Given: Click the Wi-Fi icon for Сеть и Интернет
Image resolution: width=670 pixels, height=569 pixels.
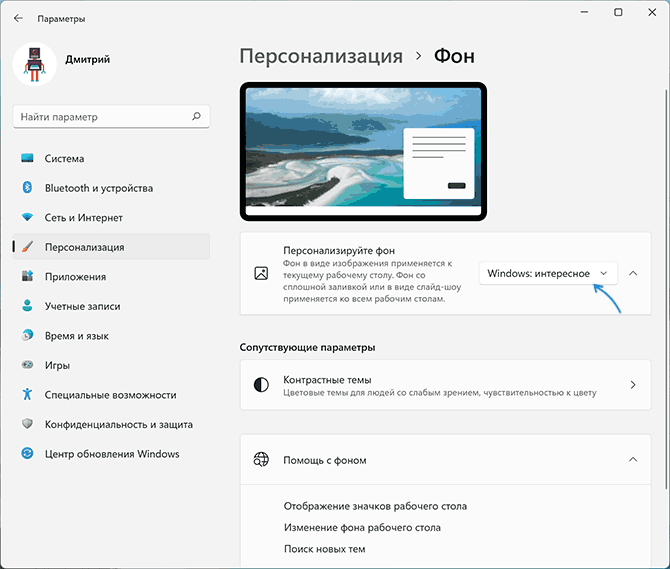Looking at the screenshot, I should coord(27,217).
